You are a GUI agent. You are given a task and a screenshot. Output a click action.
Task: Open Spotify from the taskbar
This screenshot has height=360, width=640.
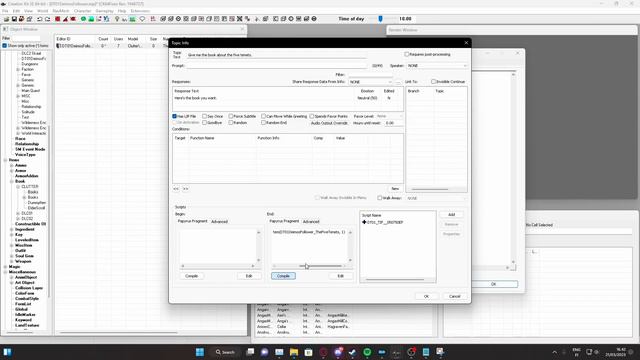[367, 352]
